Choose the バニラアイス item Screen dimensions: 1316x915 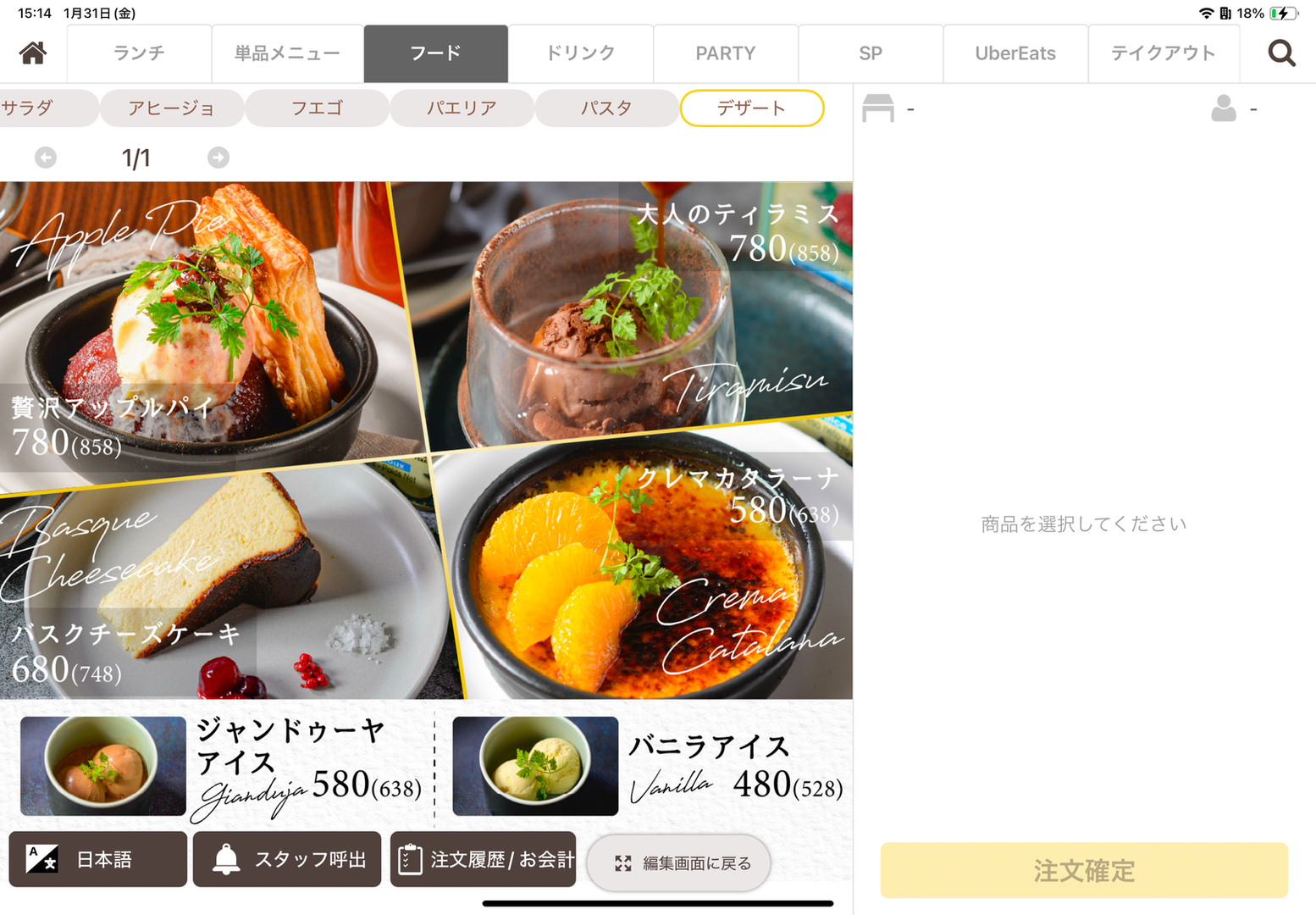[648, 767]
